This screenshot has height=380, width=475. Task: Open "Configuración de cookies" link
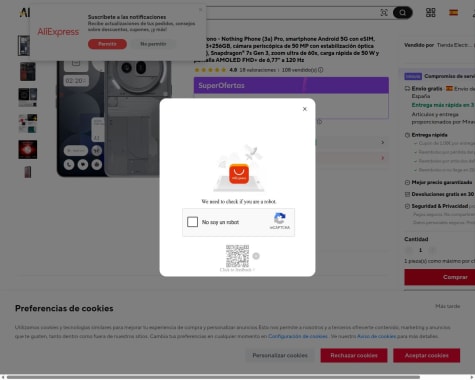tap(298, 336)
